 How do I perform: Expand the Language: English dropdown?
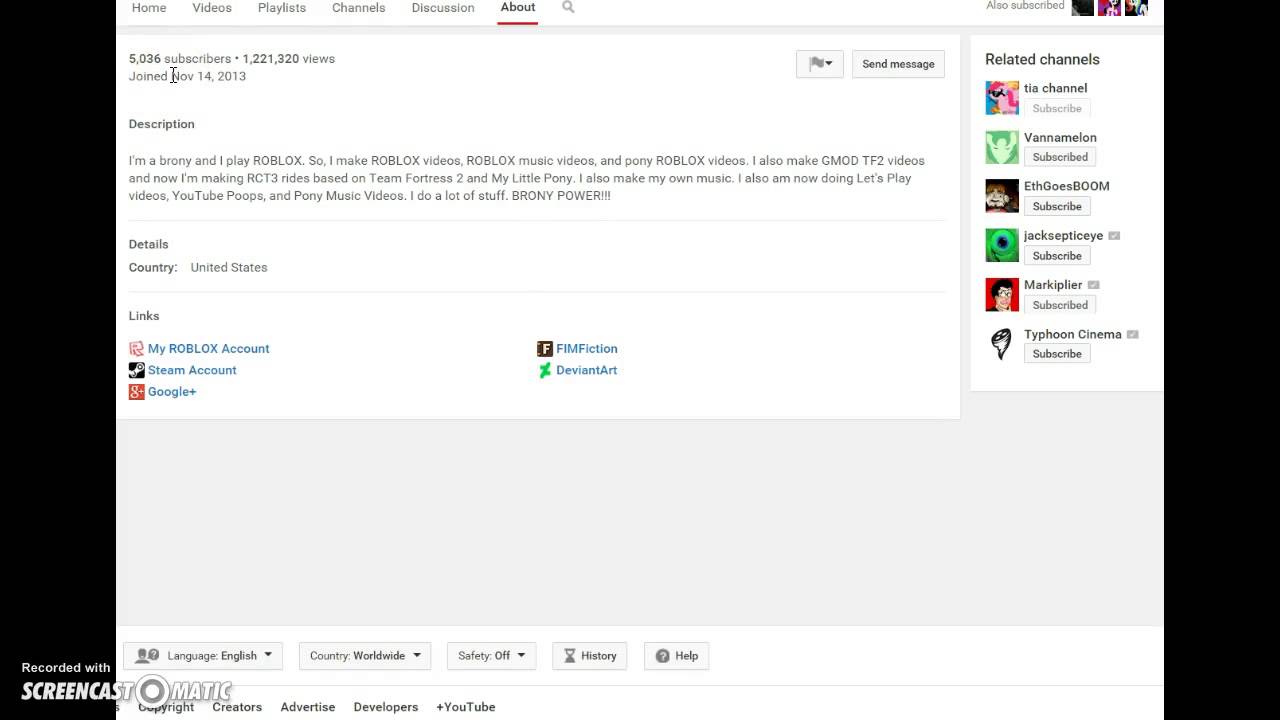click(203, 656)
